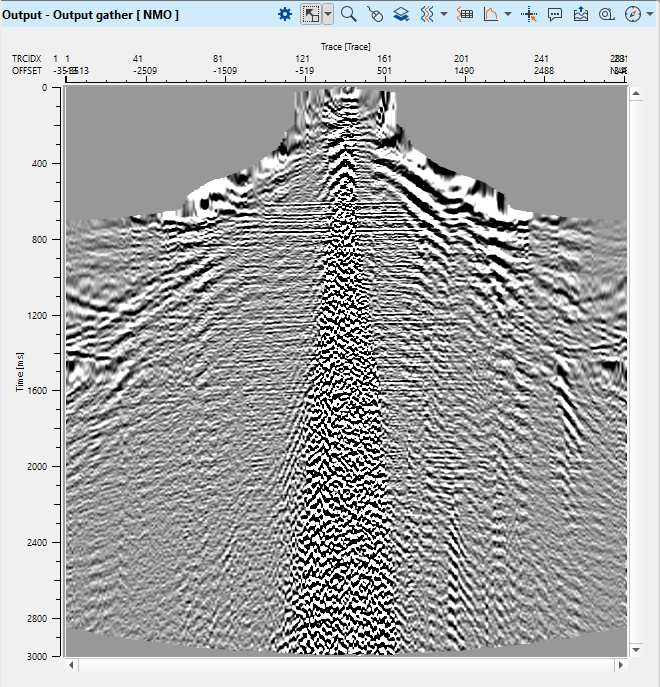660x687 pixels.
Task: Click the wiggle trace display icon
Action: pos(426,14)
